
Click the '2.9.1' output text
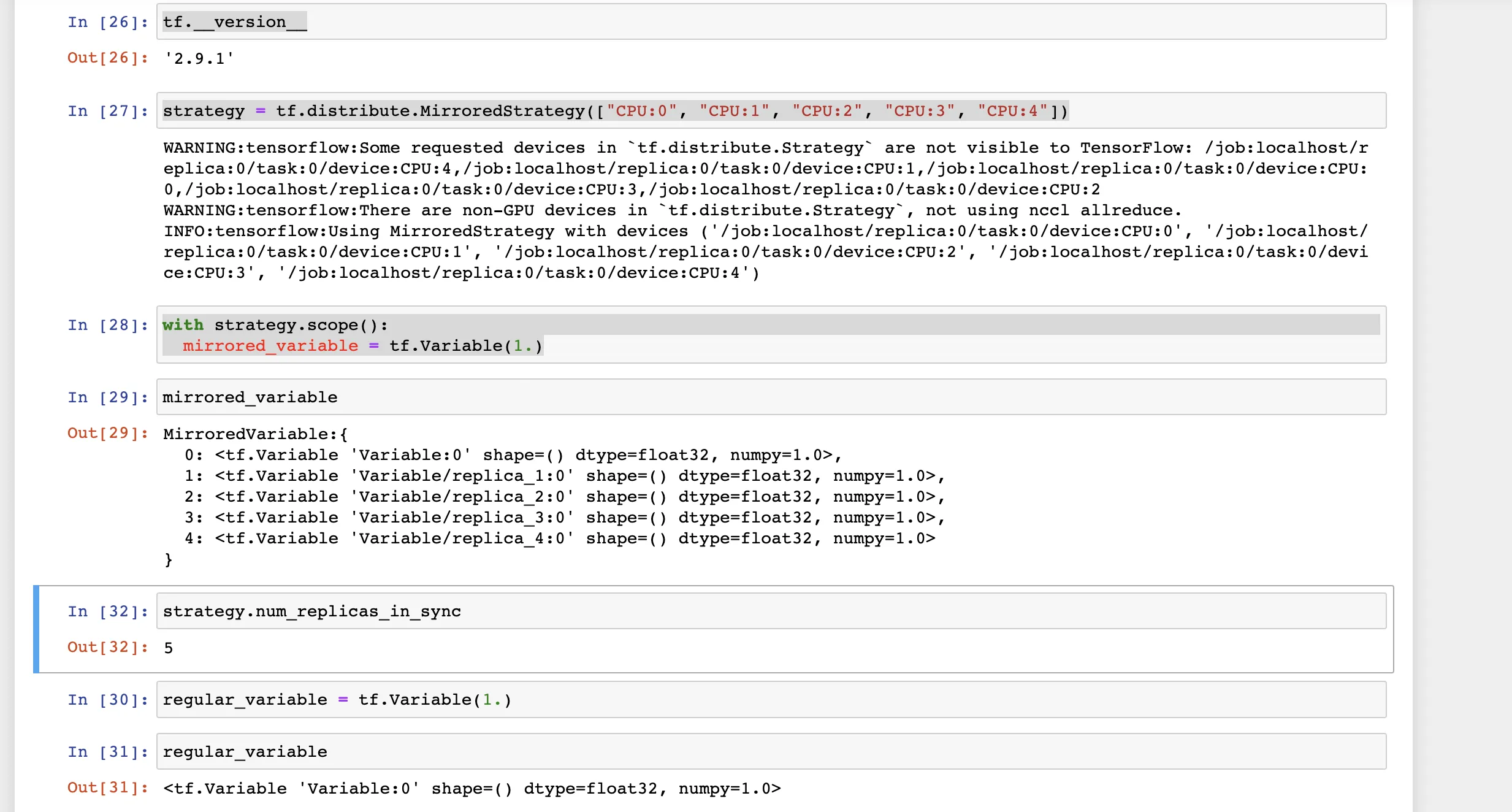pyautogui.click(x=199, y=59)
